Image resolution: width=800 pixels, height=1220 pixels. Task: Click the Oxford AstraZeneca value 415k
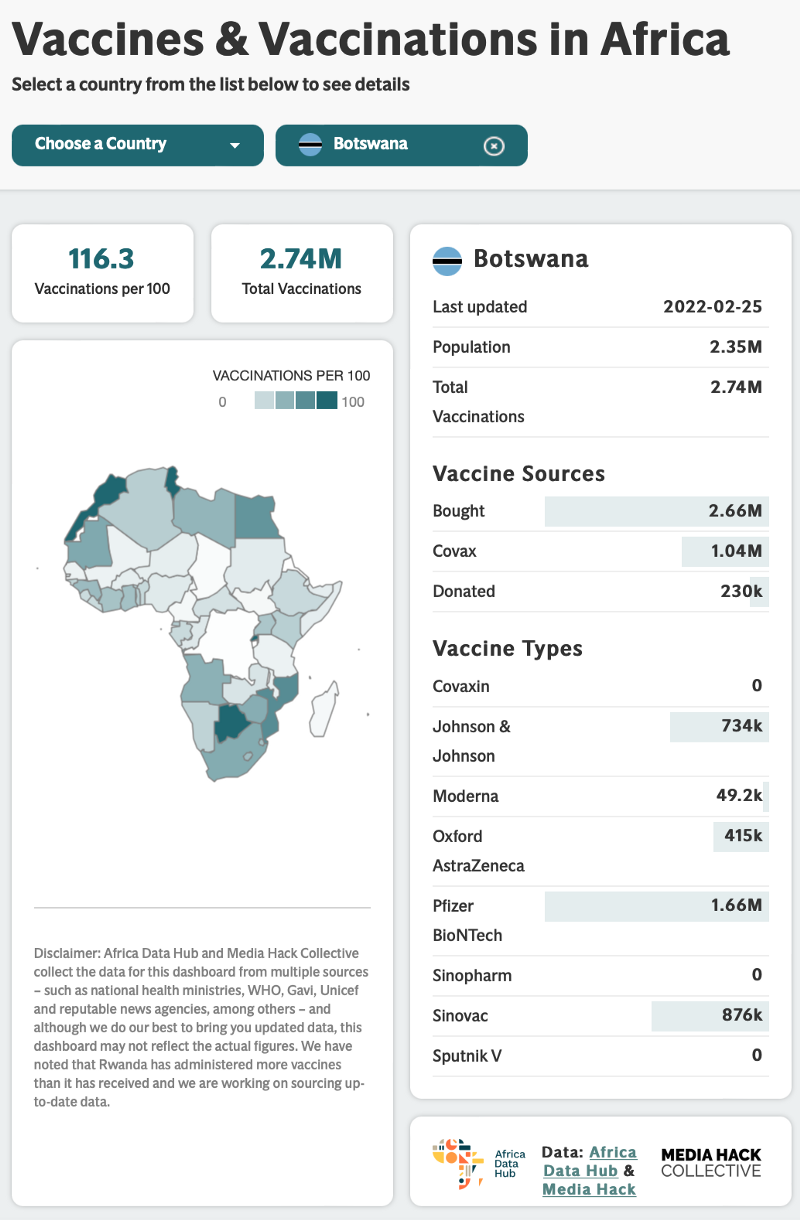click(x=743, y=835)
